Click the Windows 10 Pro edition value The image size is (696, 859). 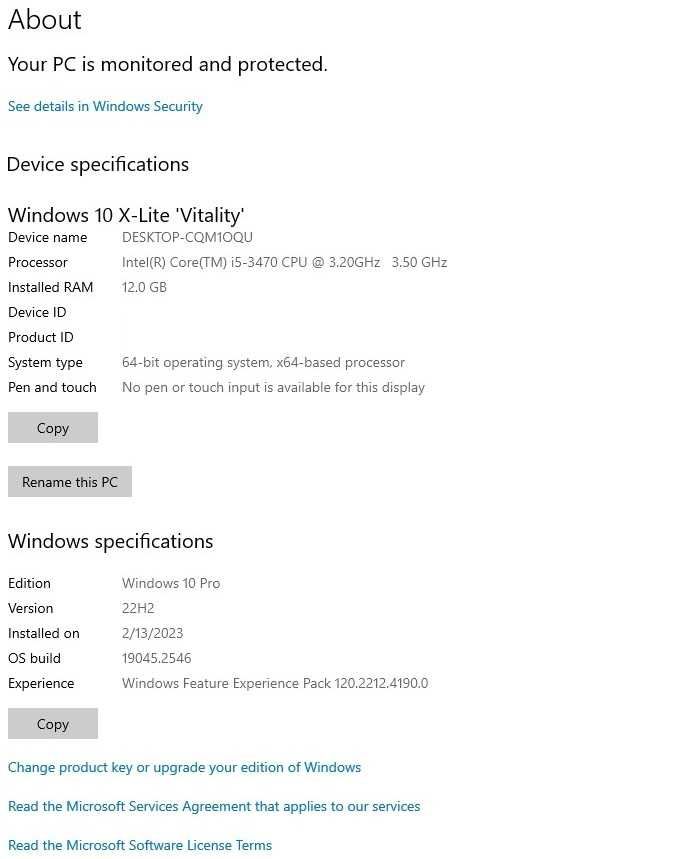coord(171,583)
